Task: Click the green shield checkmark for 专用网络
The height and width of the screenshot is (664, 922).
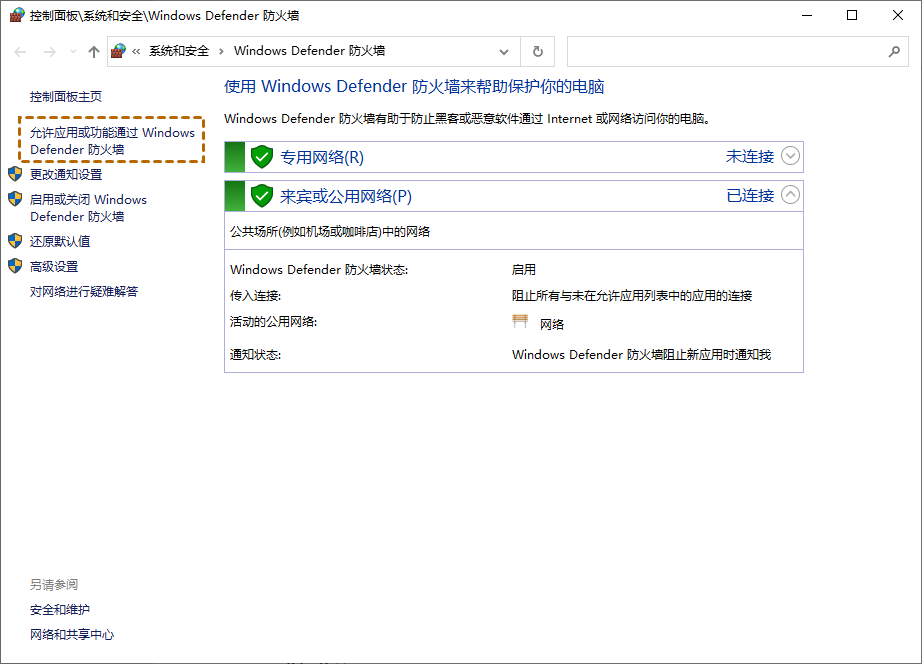Action: click(261, 156)
